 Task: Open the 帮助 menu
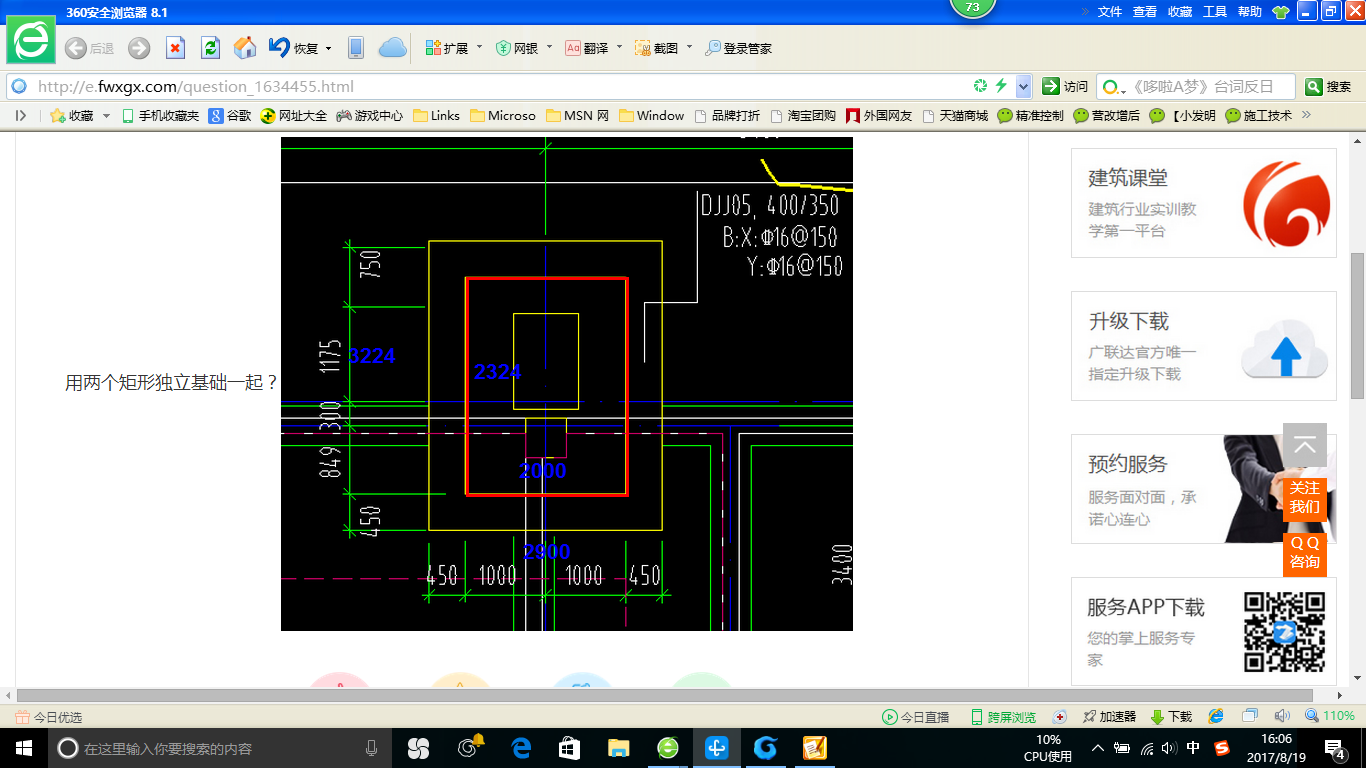(1250, 12)
